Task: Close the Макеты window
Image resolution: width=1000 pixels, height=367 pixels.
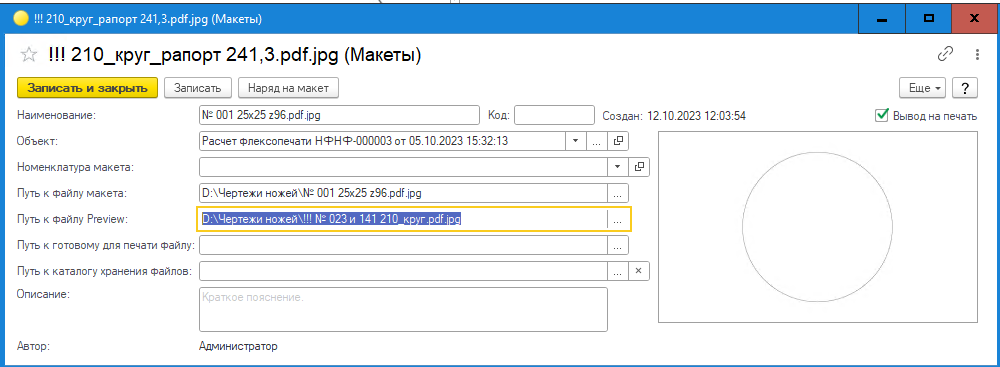Action: tap(974, 19)
